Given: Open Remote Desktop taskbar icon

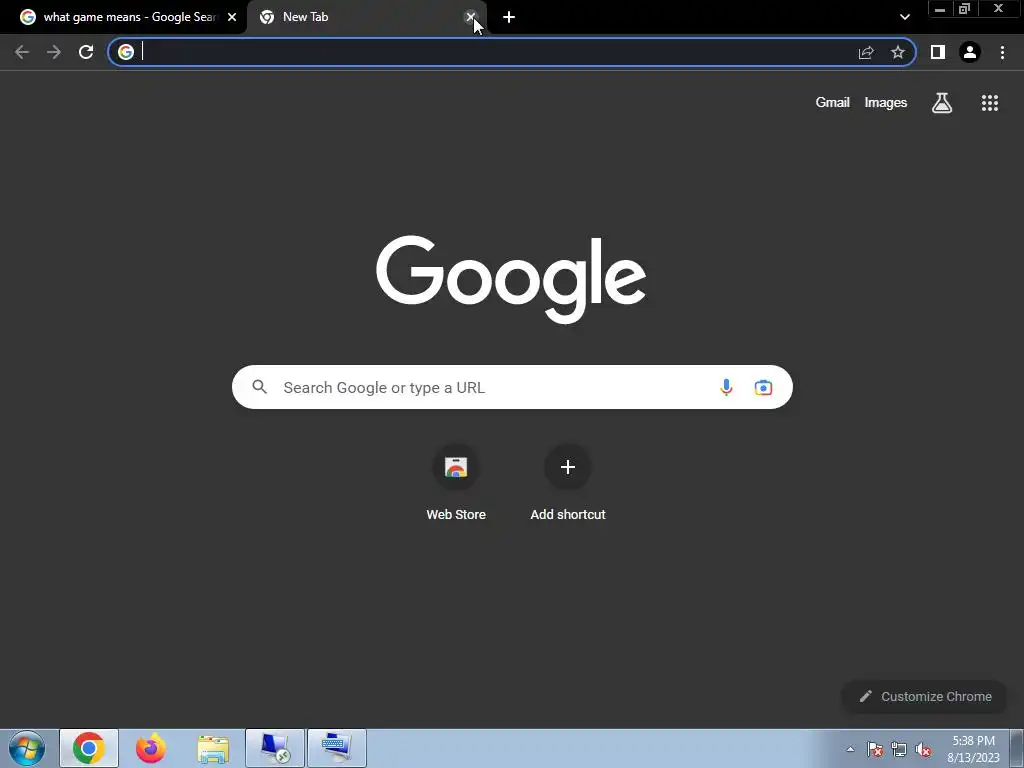Looking at the screenshot, I should [x=275, y=748].
